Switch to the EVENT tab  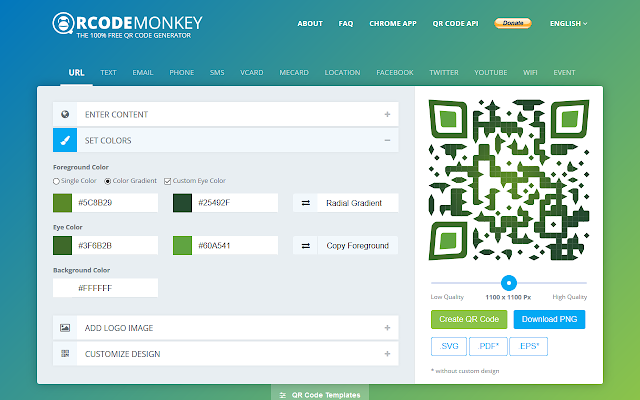[x=564, y=73]
